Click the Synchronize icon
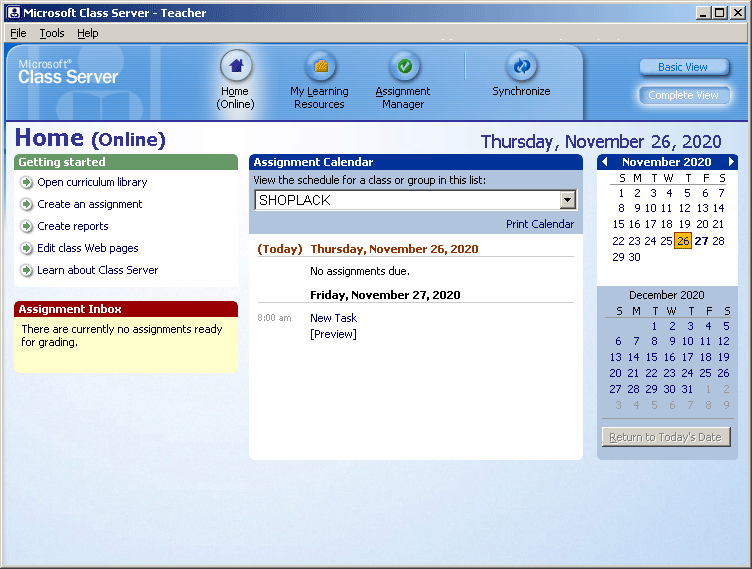This screenshot has width=752, height=569. [x=521, y=66]
